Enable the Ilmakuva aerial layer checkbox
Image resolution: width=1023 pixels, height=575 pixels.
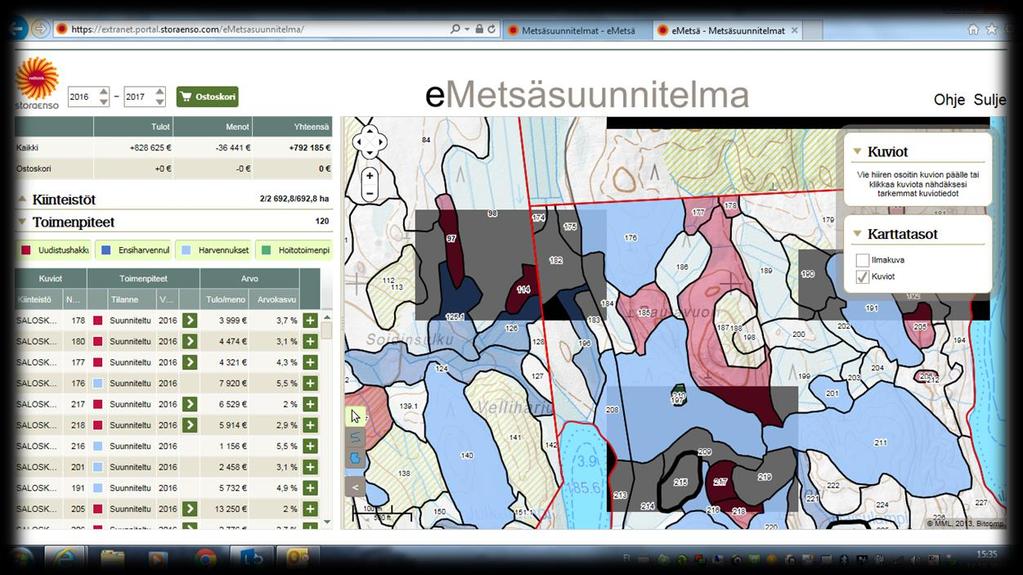(x=863, y=260)
